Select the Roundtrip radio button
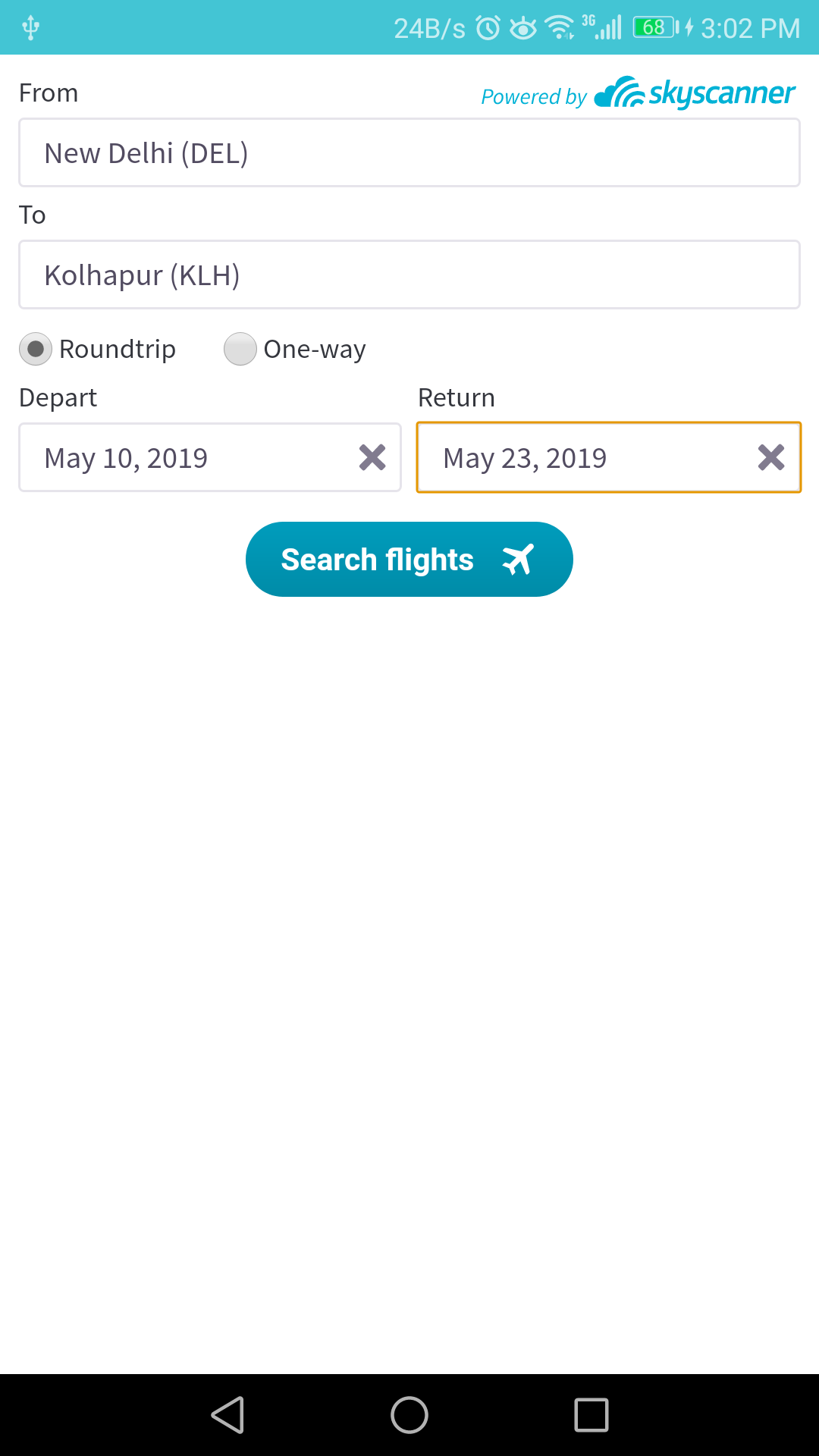 point(36,349)
